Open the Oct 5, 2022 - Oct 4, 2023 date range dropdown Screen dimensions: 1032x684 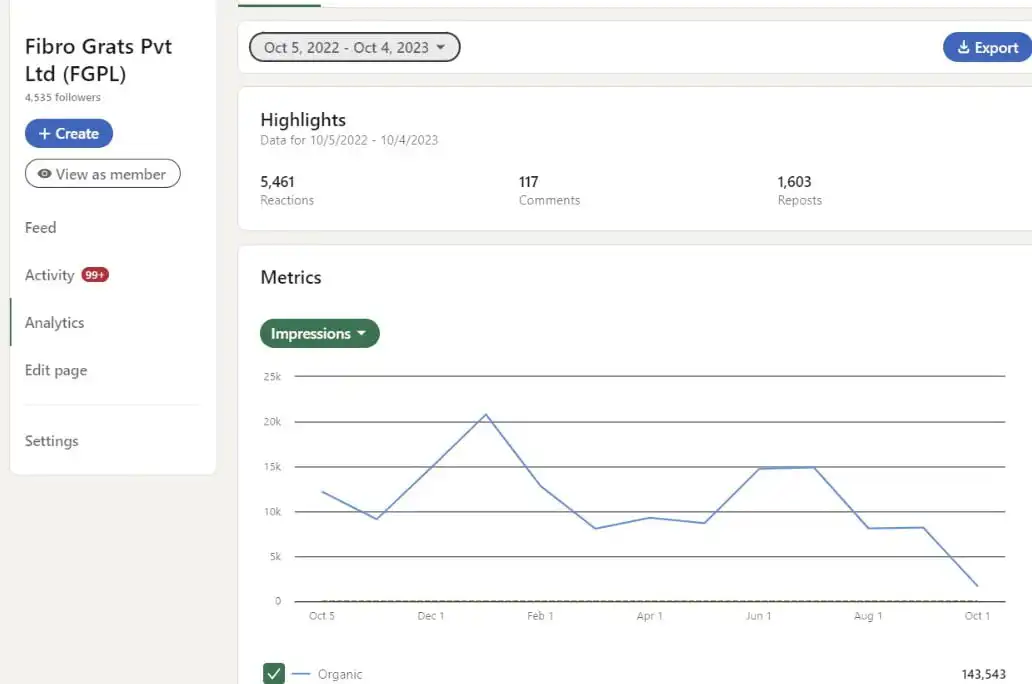pos(354,47)
